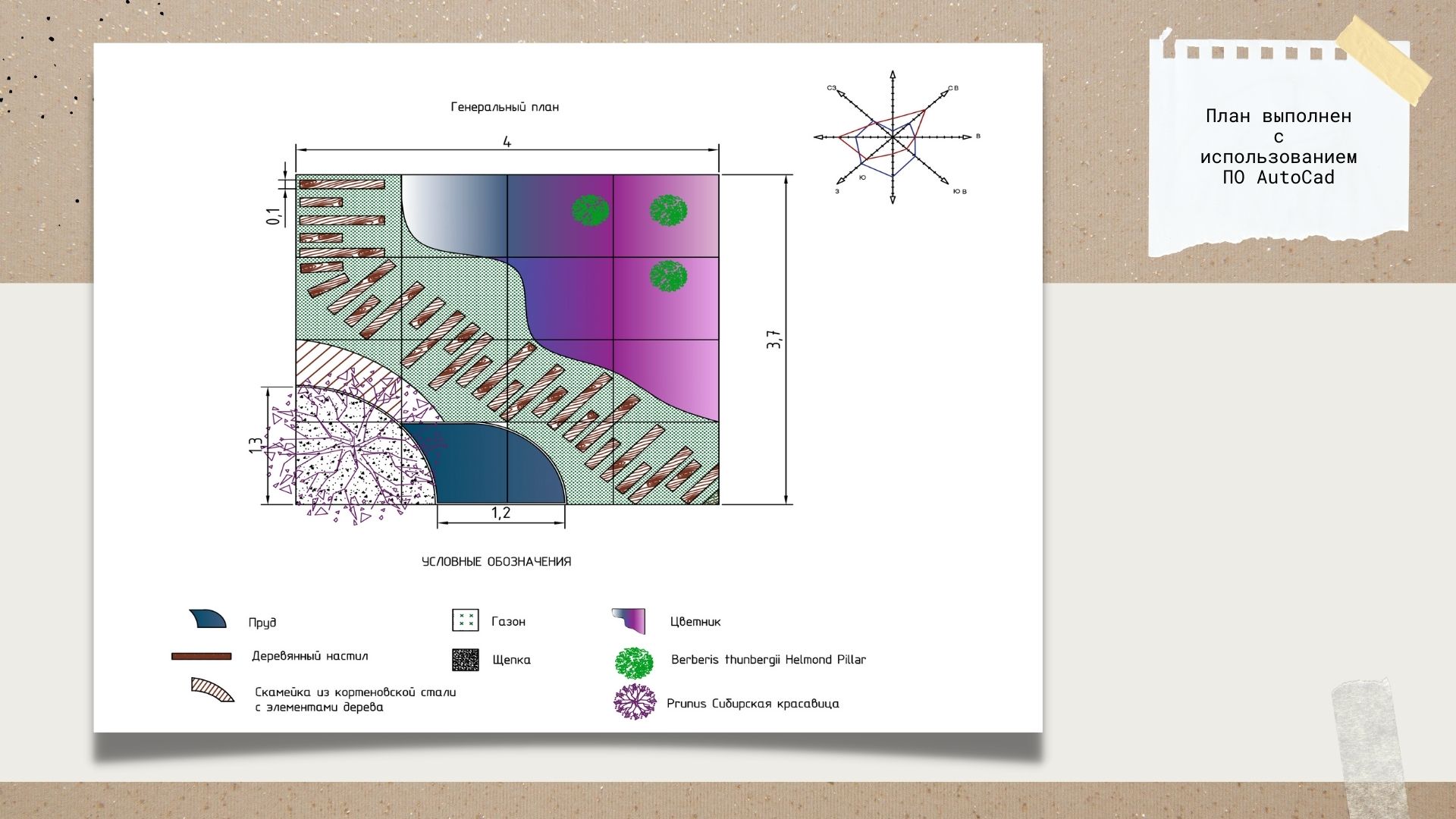Click the Prunus Сибирская красавица label
1456x819 pixels.
coord(752,704)
